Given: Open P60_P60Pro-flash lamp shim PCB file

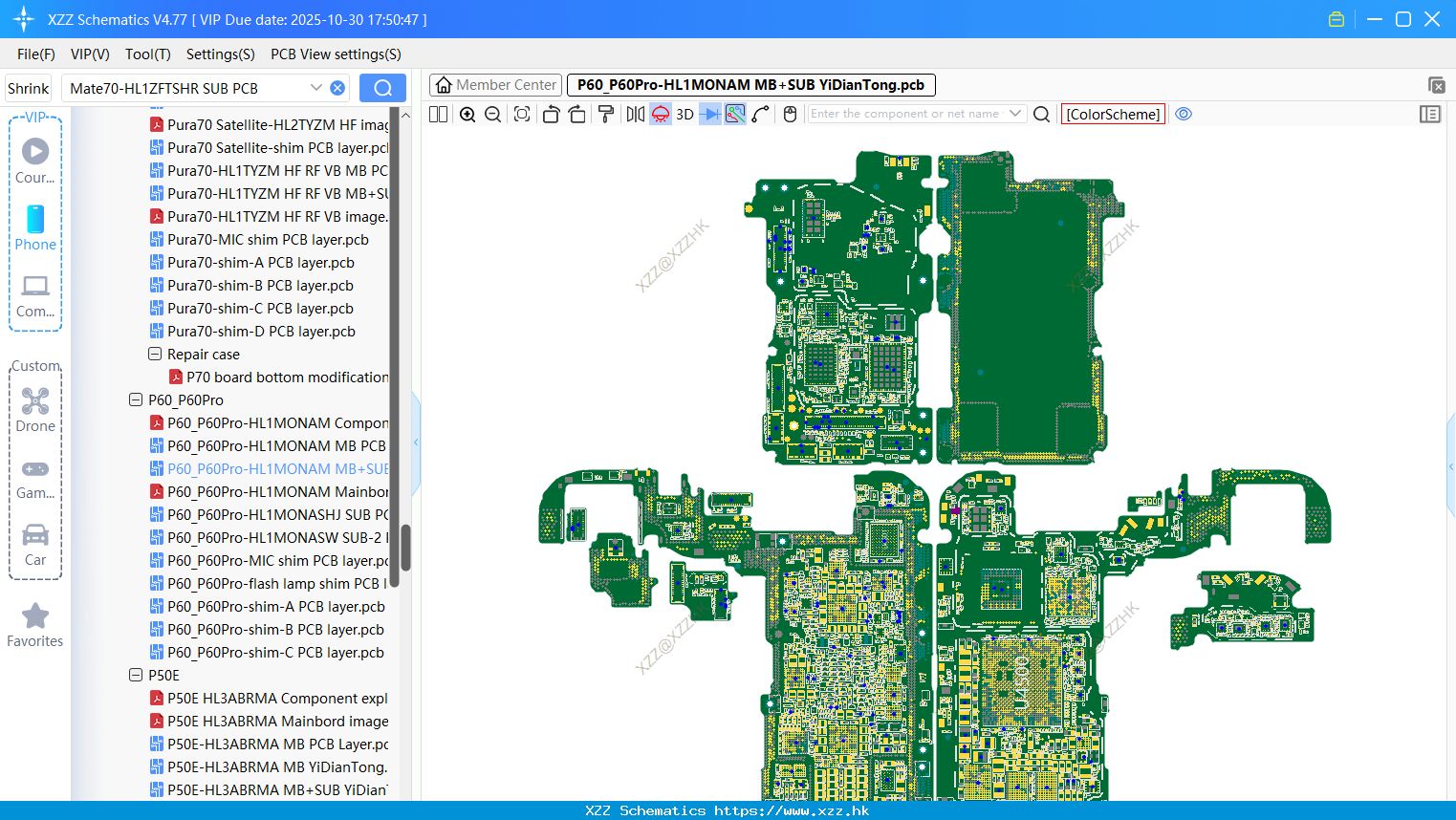Looking at the screenshot, I should pyautogui.click(x=269, y=583).
